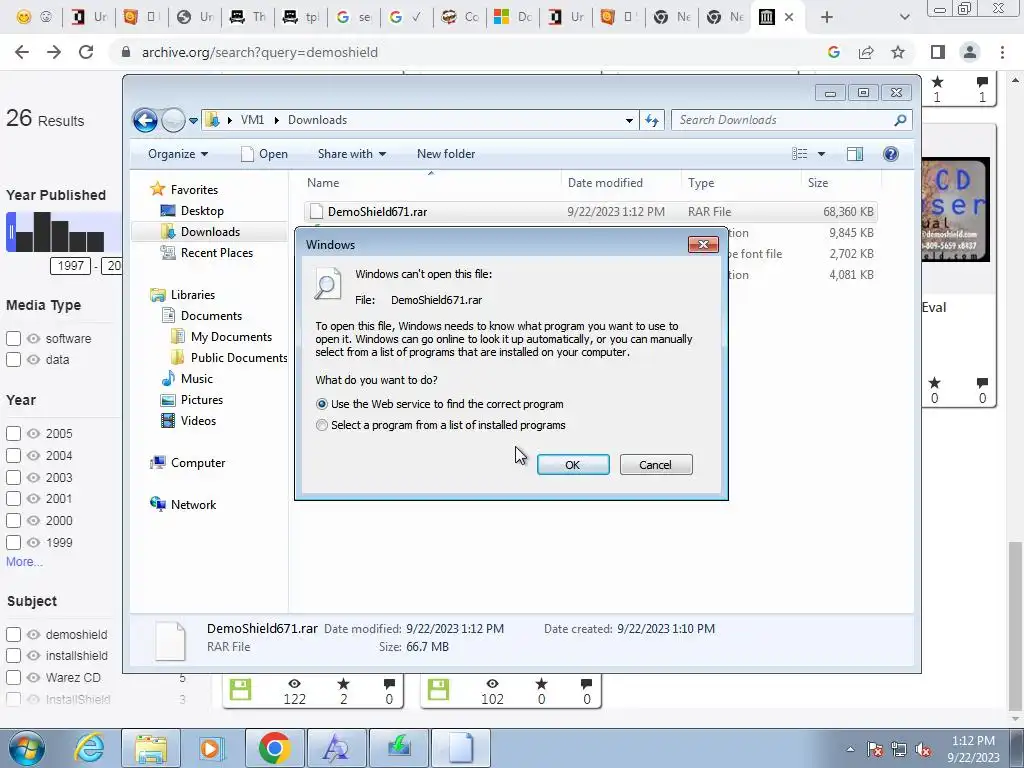Check the data media type checkbox
Image resolution: width=1024 pixels, height=768 pixels.
tap(13, 359)
